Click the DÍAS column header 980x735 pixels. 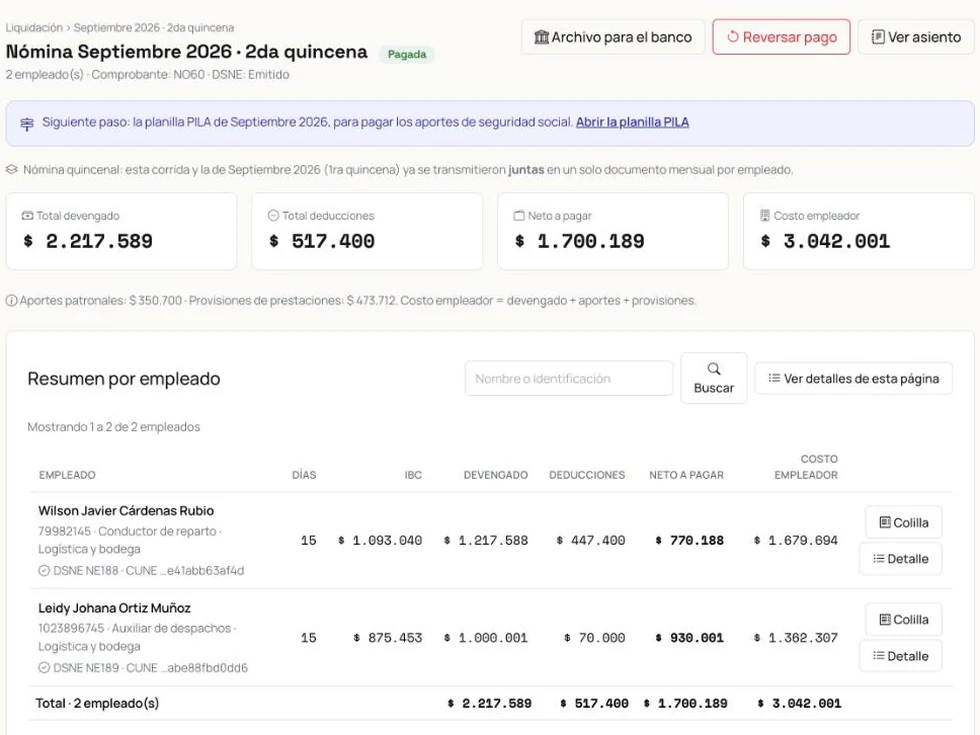point(304,475)
